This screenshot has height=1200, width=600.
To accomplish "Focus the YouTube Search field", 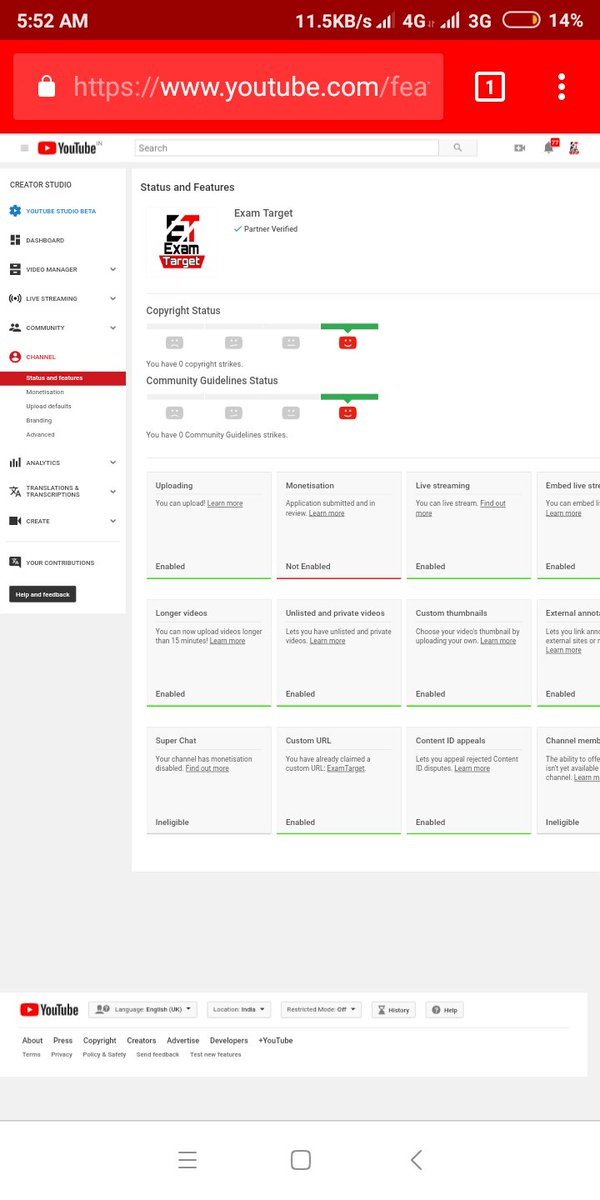I will pos(287,148).
